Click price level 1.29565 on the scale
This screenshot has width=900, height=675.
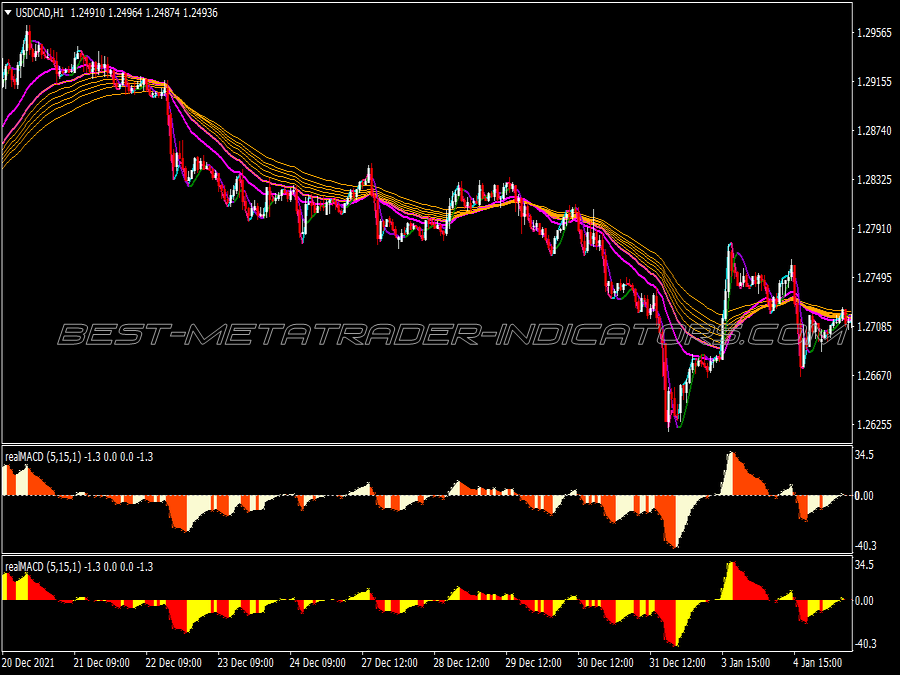coord(875,33)
